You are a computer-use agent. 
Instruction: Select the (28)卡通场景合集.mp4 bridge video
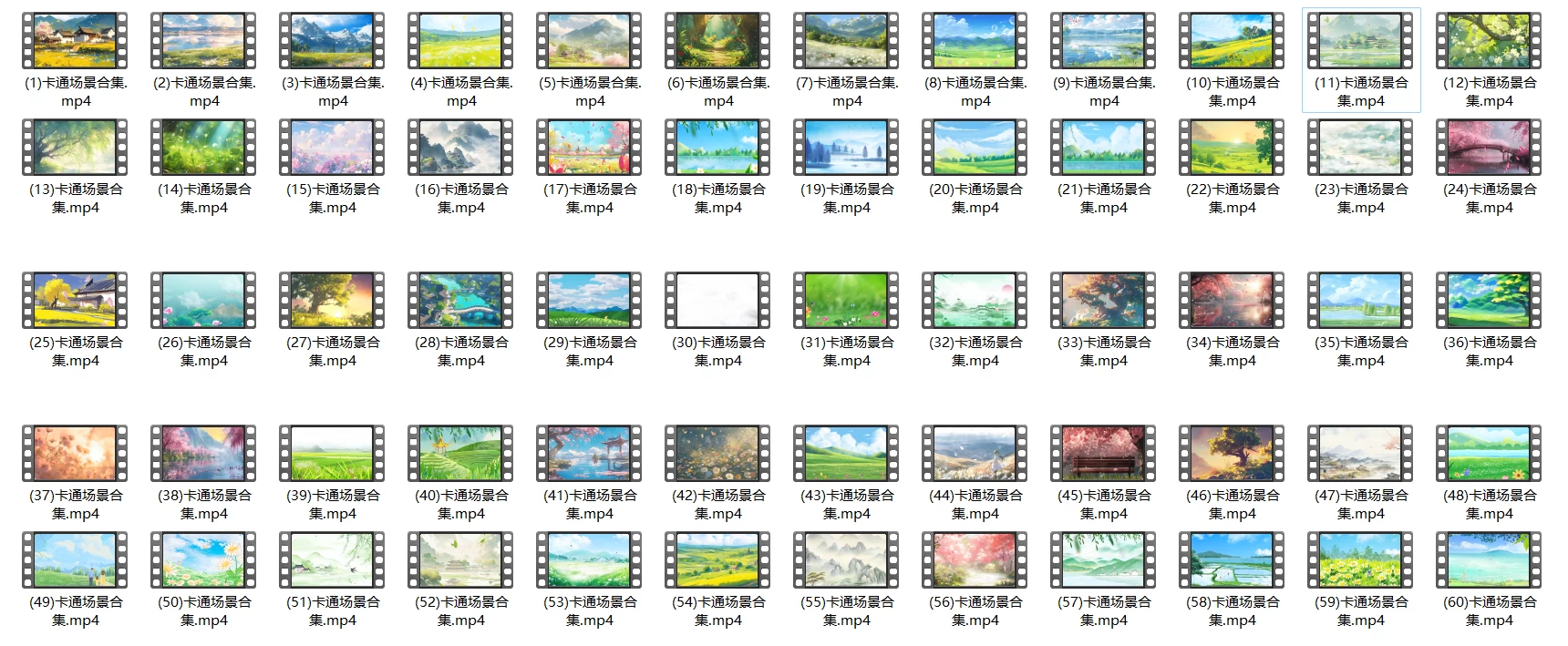click(461, 300)
